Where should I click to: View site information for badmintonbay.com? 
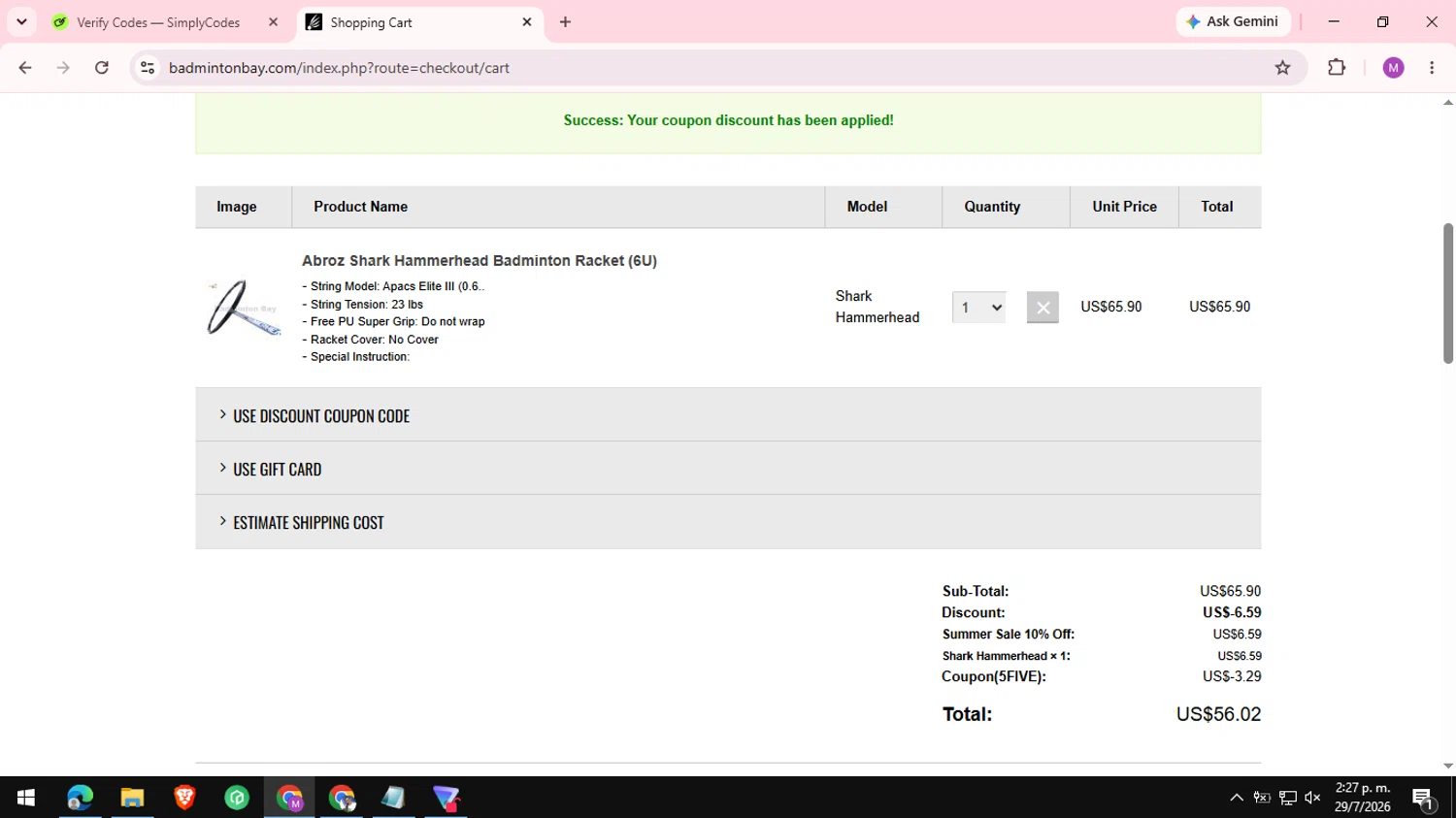coord(148,68)
